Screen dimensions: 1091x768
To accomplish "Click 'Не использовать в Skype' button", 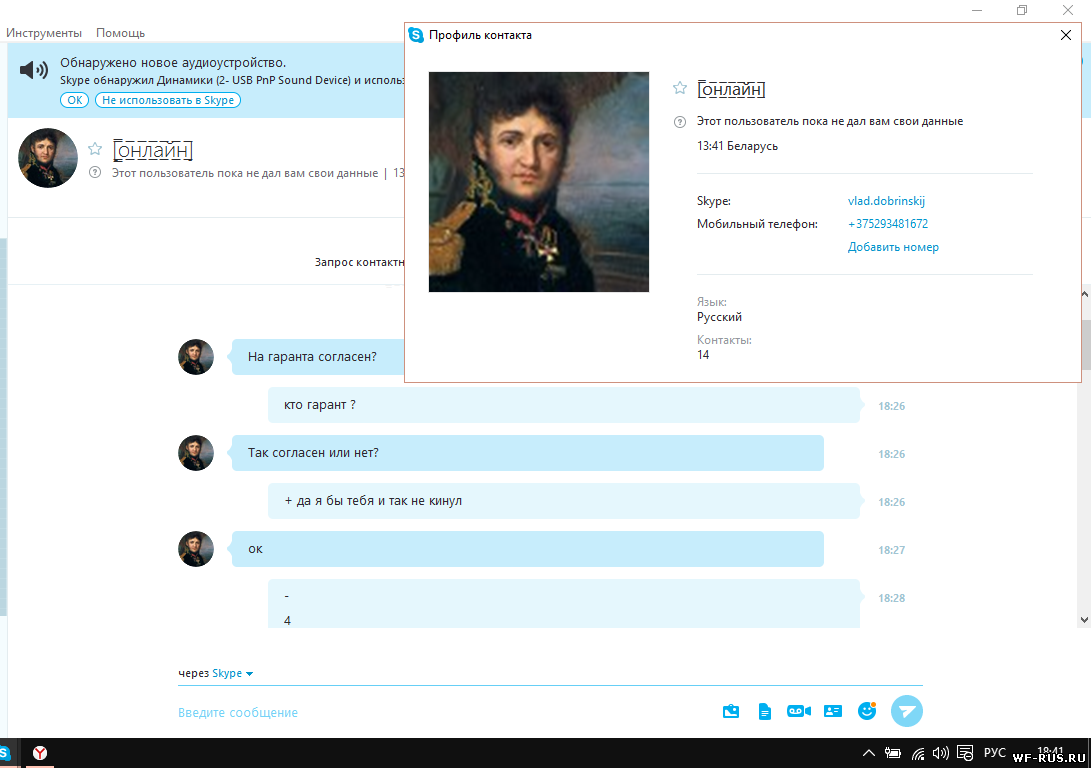I will (x=168, y=100).
